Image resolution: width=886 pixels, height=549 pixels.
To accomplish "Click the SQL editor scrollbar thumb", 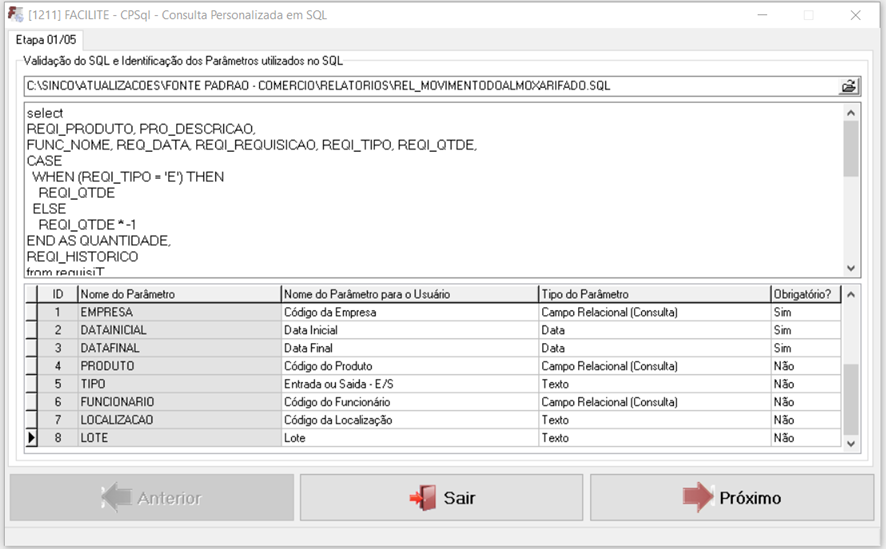I will coord(851,149).
